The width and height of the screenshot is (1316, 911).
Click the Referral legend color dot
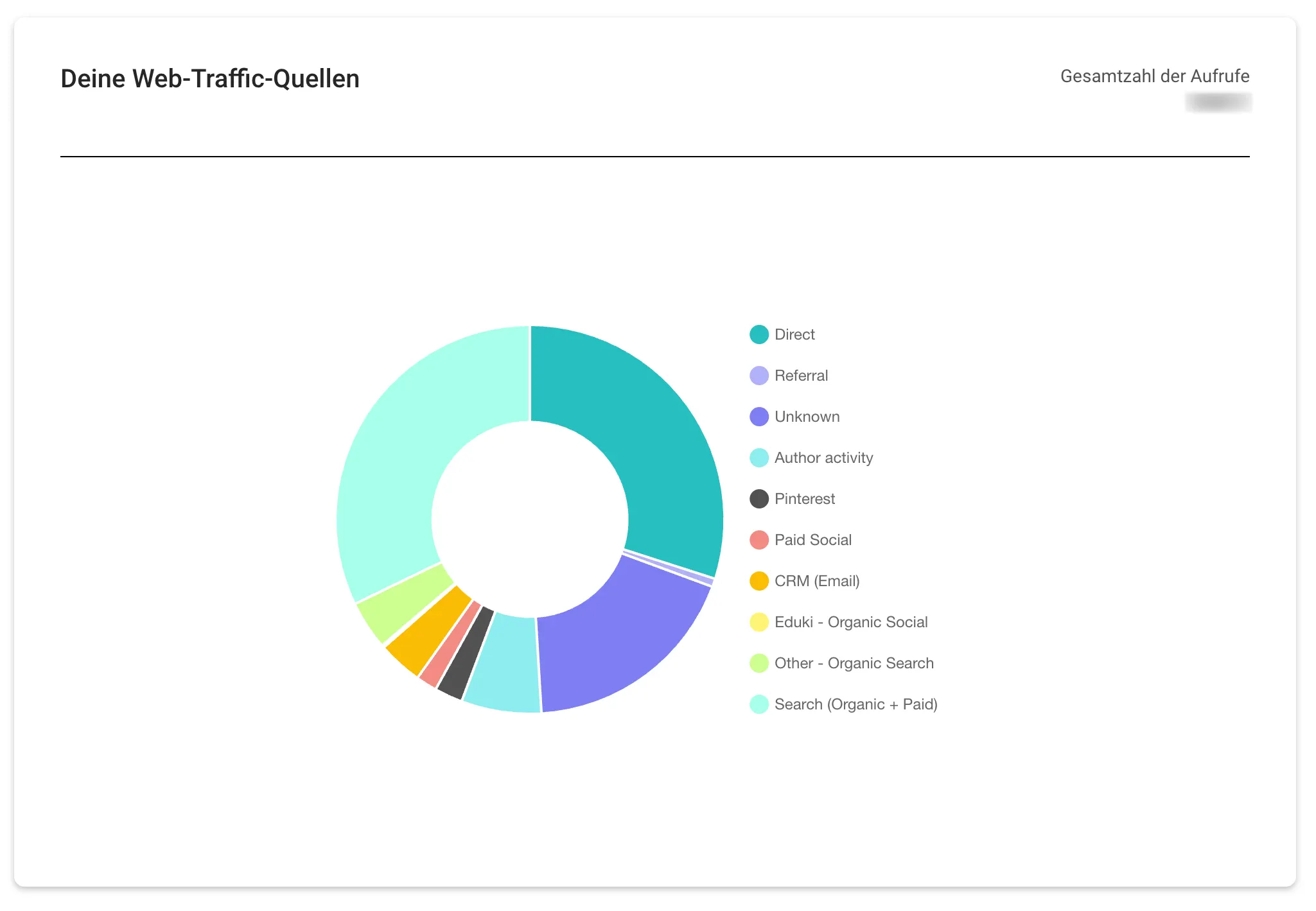click(759, 376)
